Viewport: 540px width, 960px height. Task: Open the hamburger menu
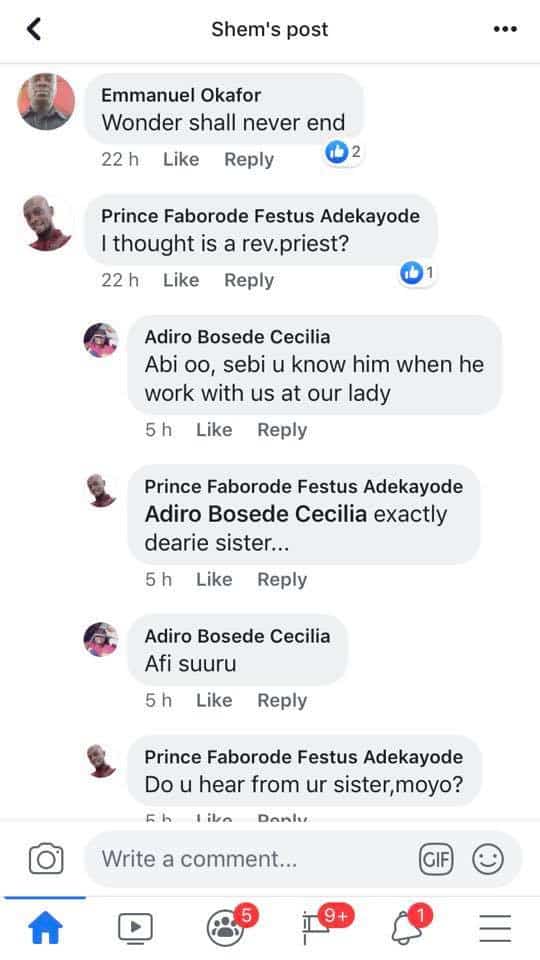(495, 928)
